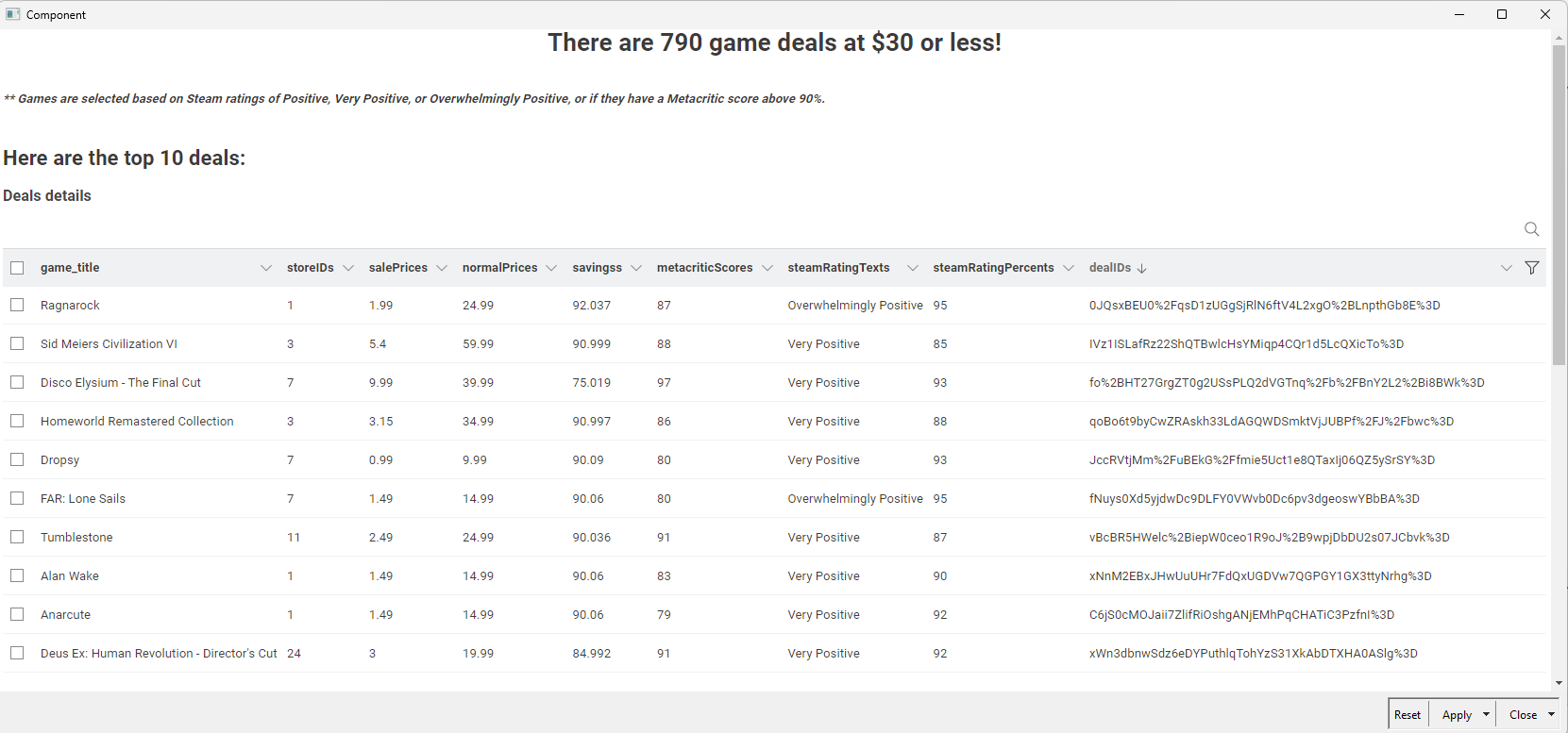
Task: Sort by the normalPrices column header
Action: point(500,268)
